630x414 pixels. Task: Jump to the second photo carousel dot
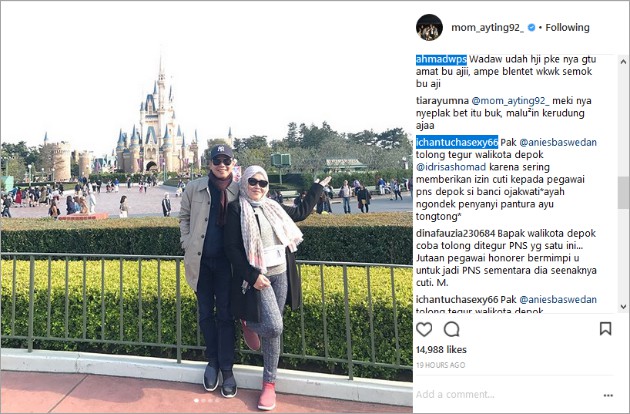point(203,400)
